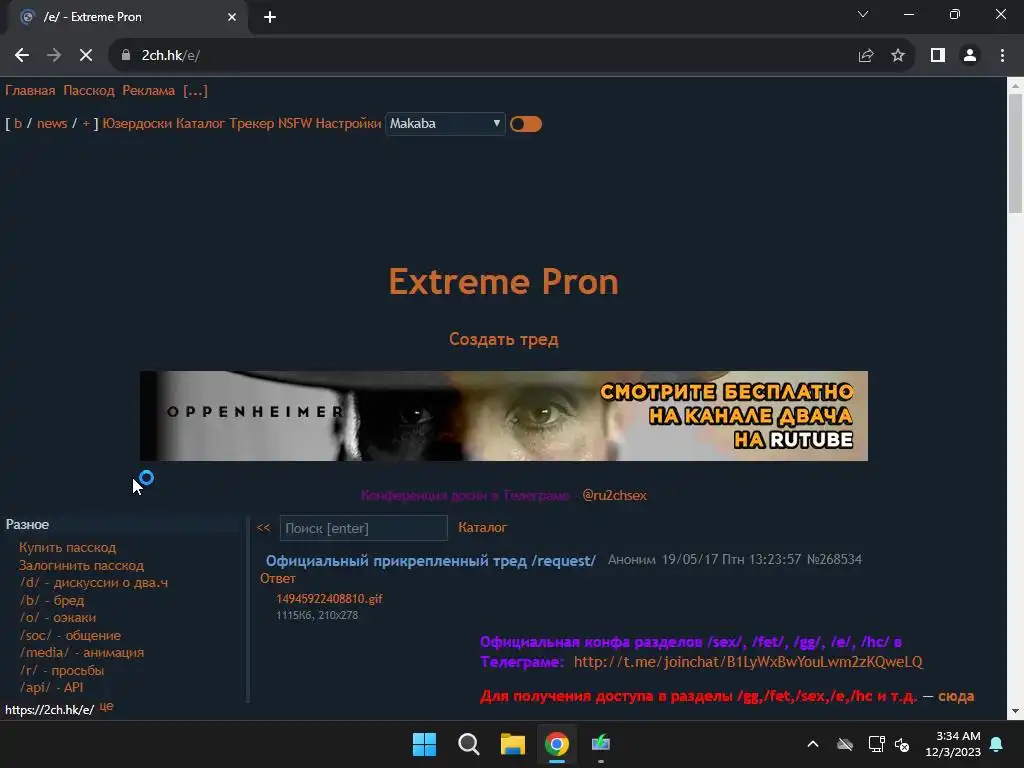Open Windows taskbar search

[x=468, y=744]
